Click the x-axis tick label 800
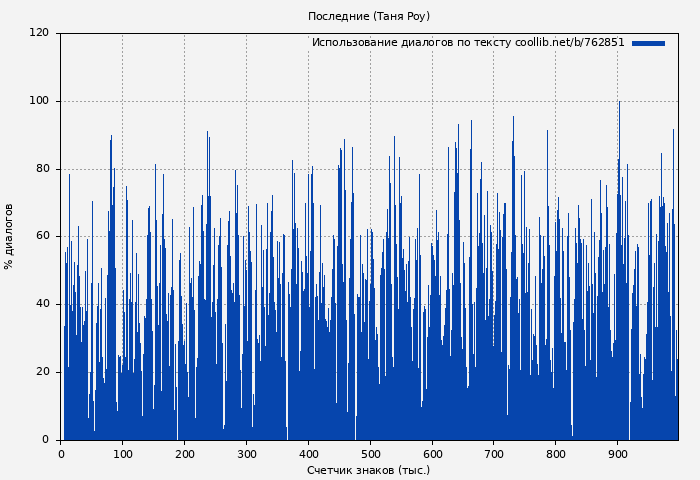Image resolution: width=700 pixels, height=480 pixels. click(556, 454)
